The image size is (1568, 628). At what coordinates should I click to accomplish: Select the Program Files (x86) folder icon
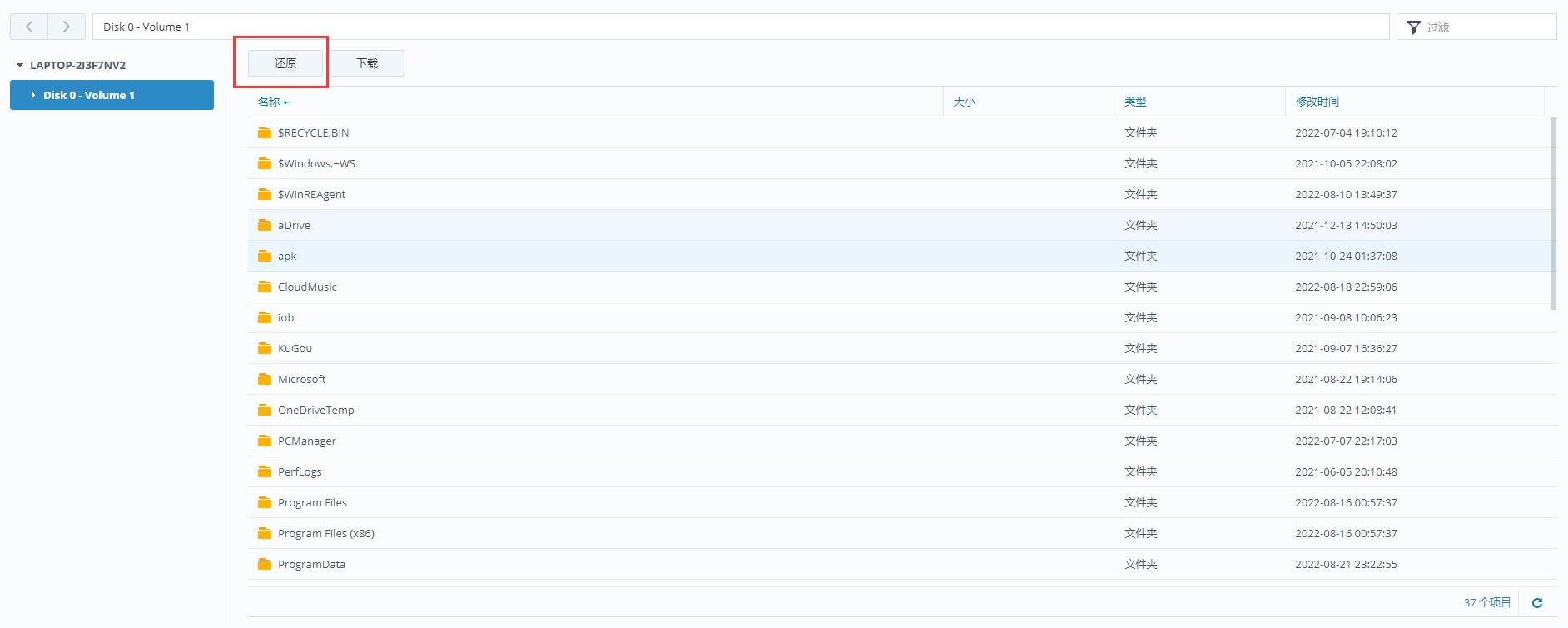pyautogui.click(x=265, y=533)
